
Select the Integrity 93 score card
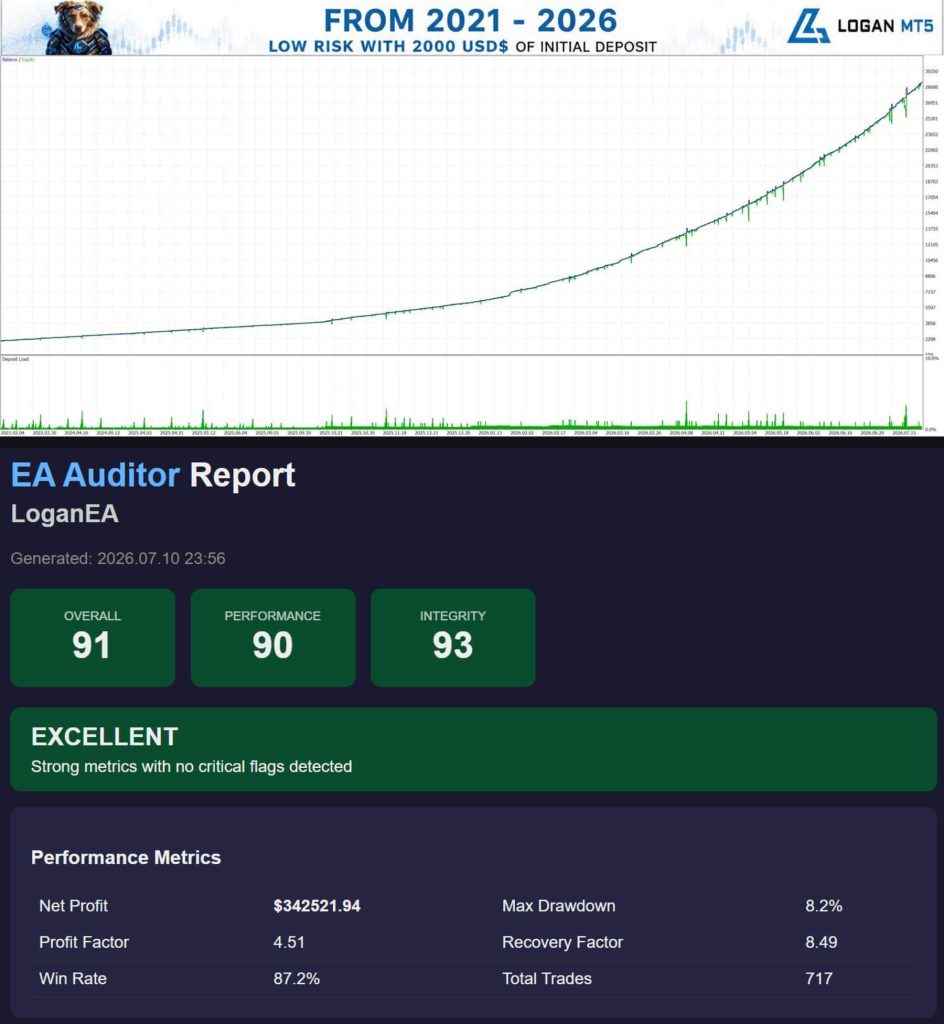pyautogui.click(x=453, y=637)
